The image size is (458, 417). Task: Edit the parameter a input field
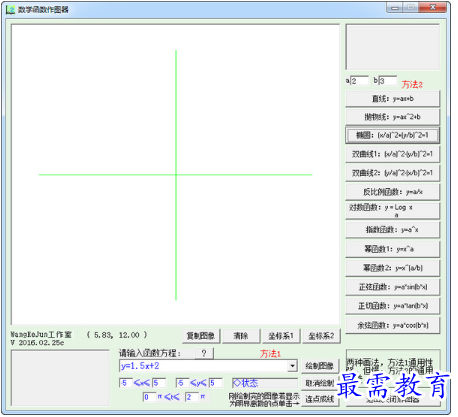[359, 81]
